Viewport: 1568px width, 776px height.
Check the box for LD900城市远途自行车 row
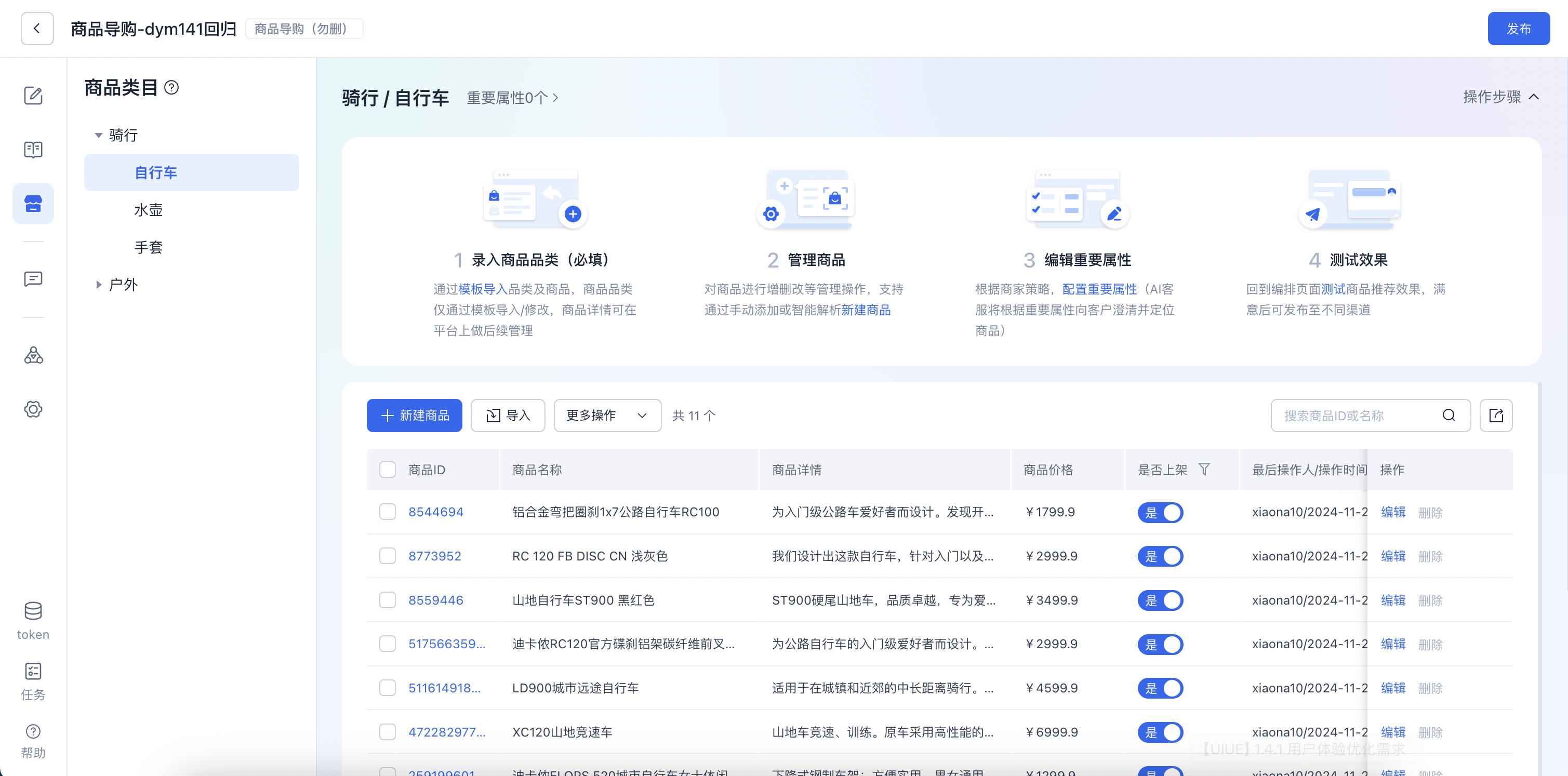[387, 688]
